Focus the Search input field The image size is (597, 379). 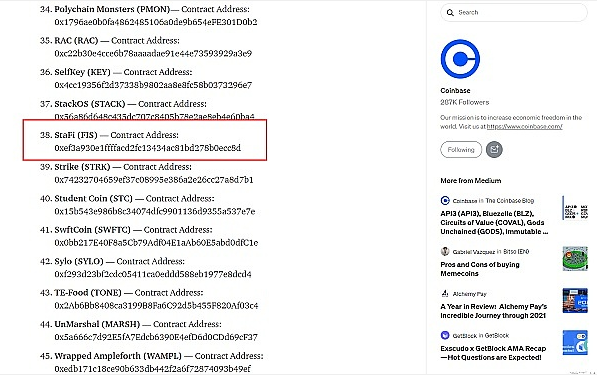[514, 13]
